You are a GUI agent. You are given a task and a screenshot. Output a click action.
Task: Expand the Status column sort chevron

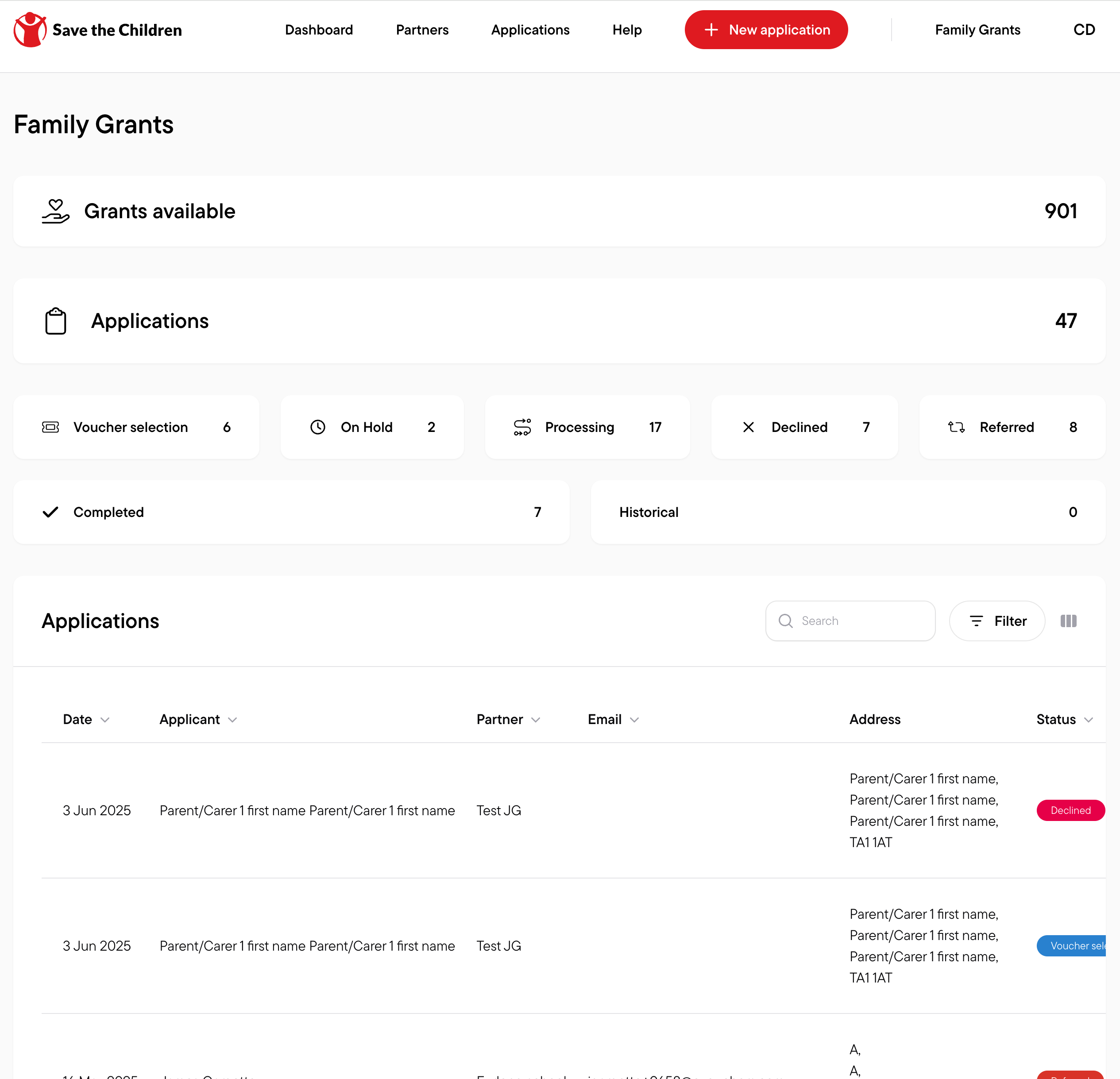coord(1089,720)
